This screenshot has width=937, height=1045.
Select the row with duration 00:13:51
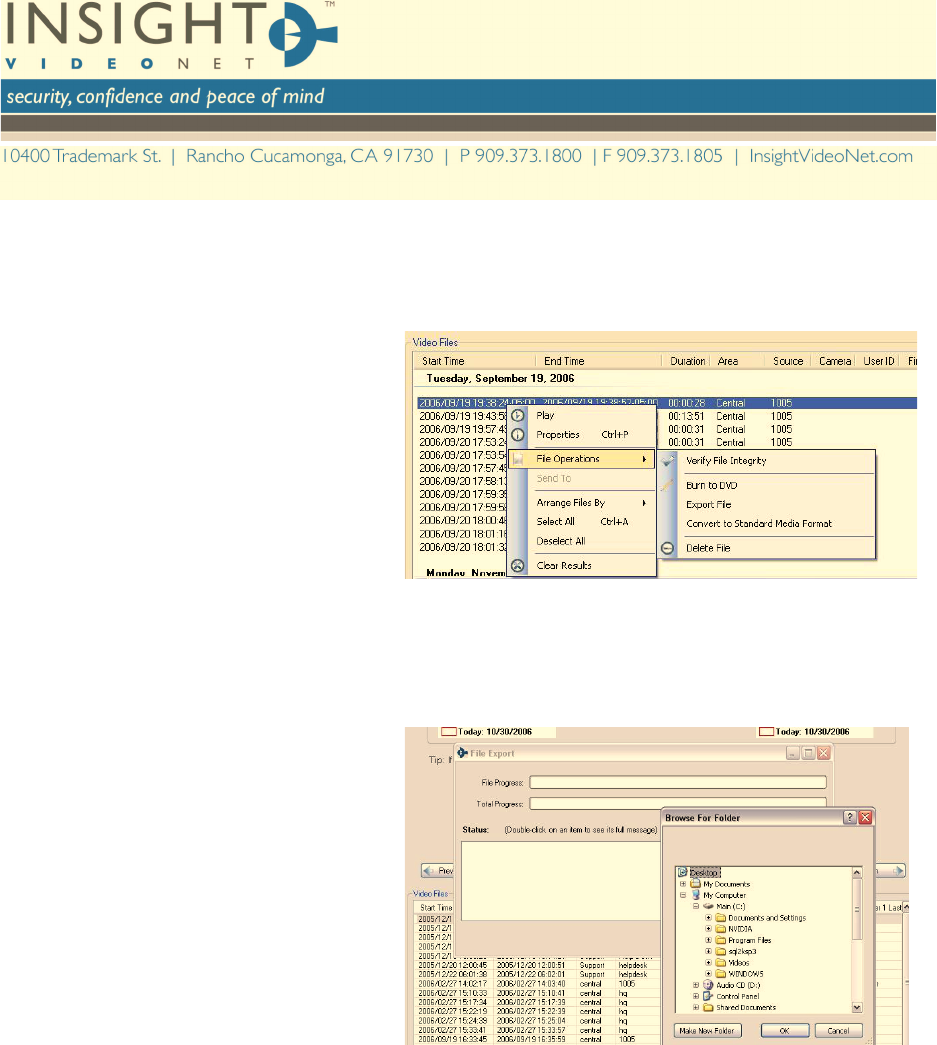pos(667,417)
